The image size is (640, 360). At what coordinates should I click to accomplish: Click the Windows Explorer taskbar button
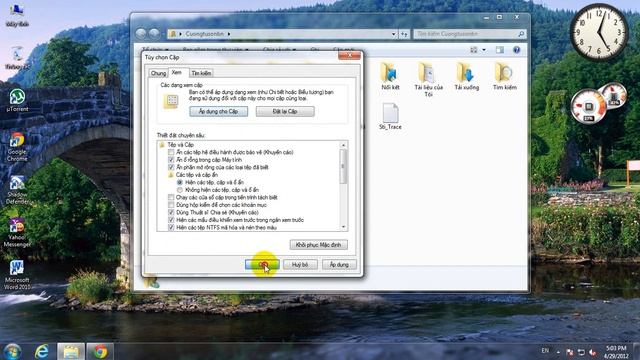pos(71,351)
